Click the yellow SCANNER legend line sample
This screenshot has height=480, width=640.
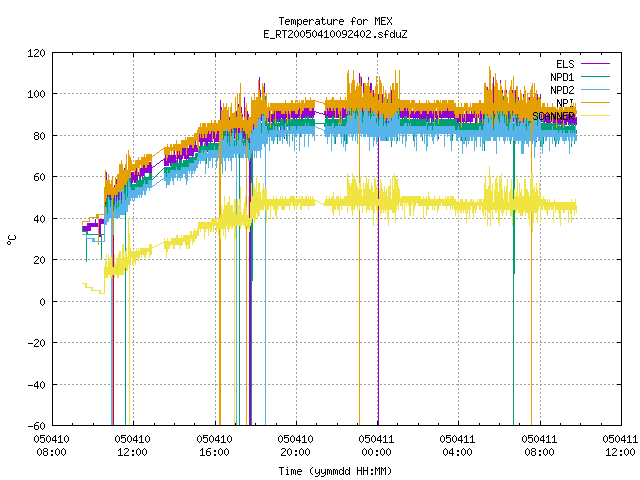(x=595, y=116)
